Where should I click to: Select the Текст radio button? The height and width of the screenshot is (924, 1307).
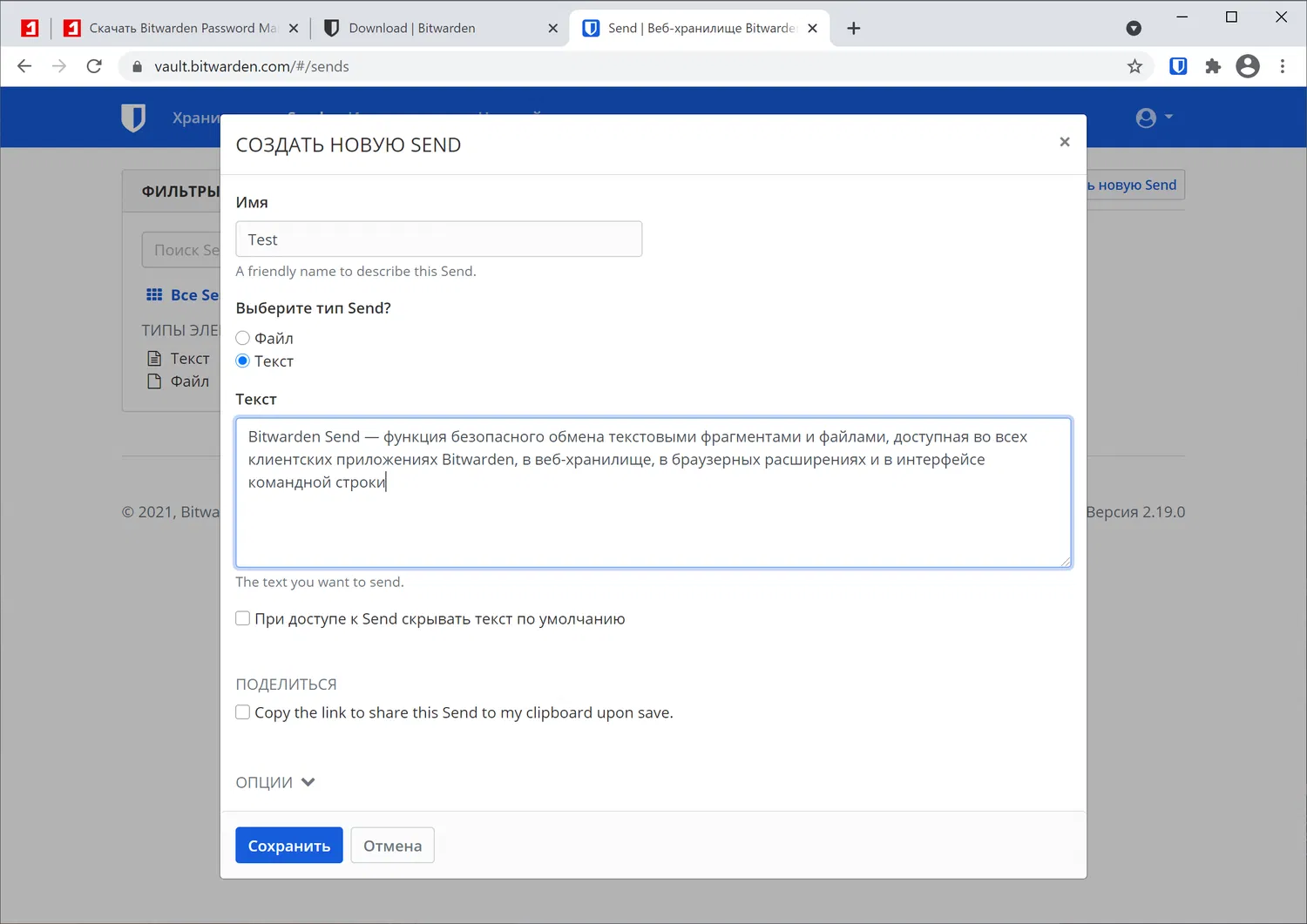[243, 361]
